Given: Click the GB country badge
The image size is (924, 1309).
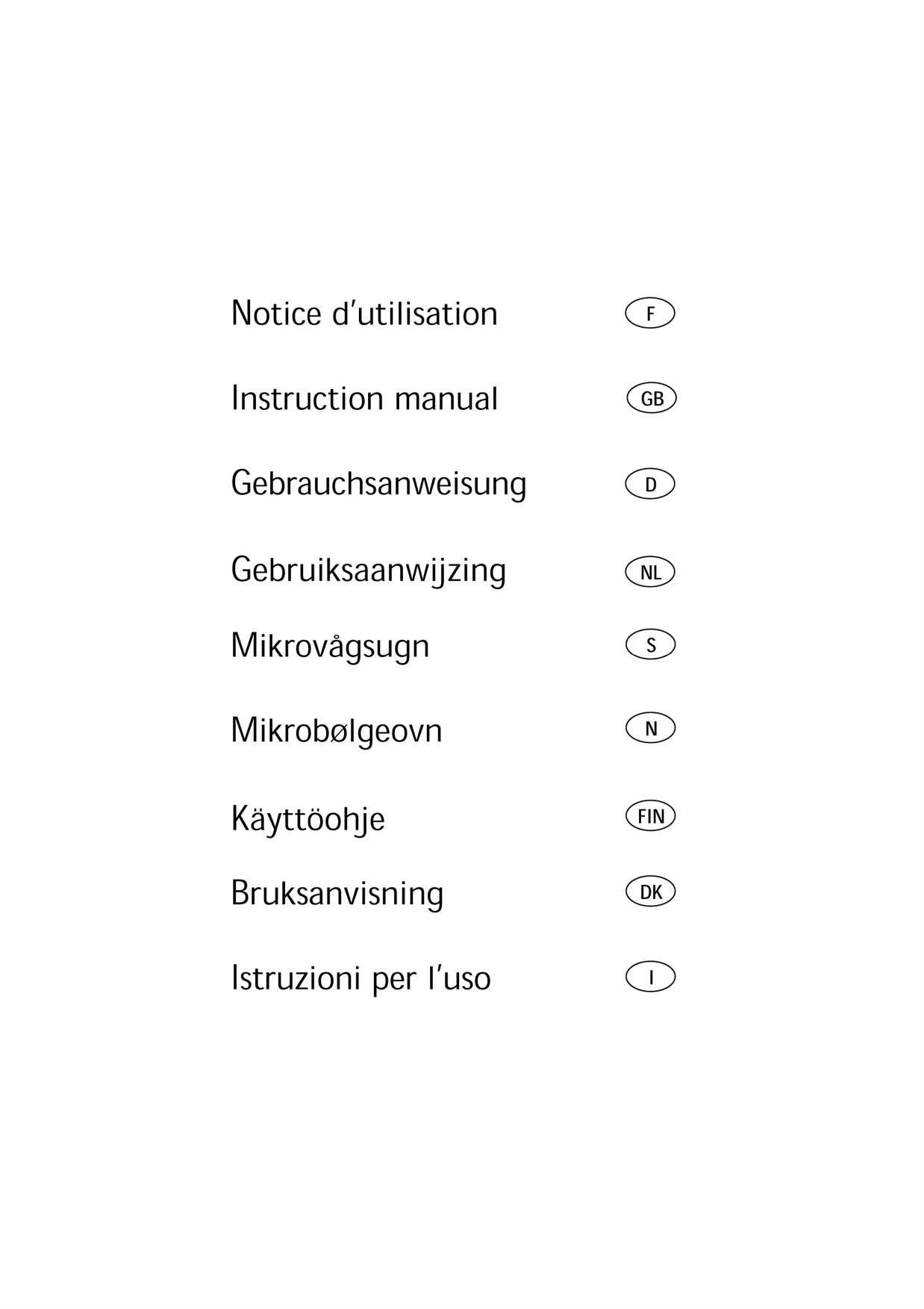Looking at the screenshot, I should click(652, 399).
